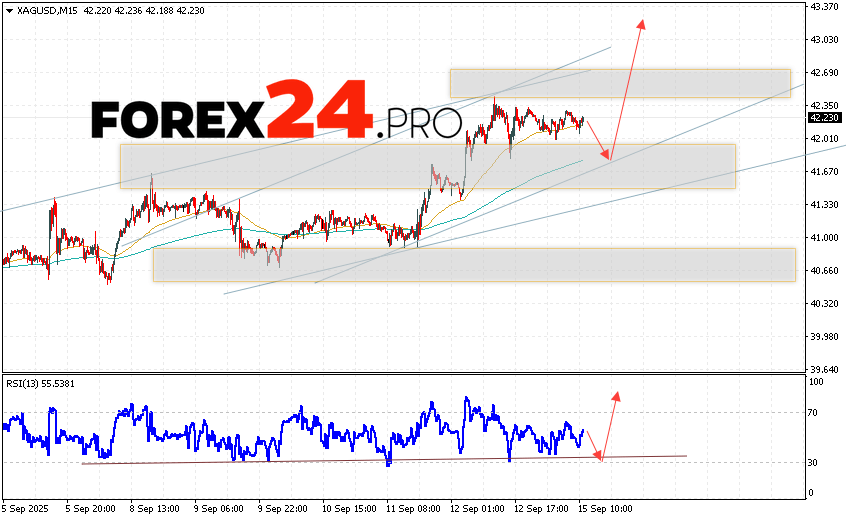
Task: Select the current price tag 42.230
Action: 826,117
